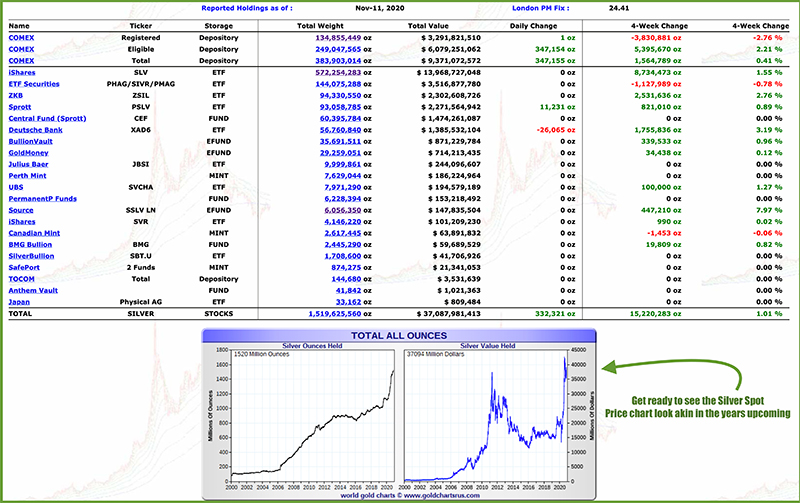Screen dimensions: 800x503
Task: Click the Daily Change column header
Action: [533, 26]
